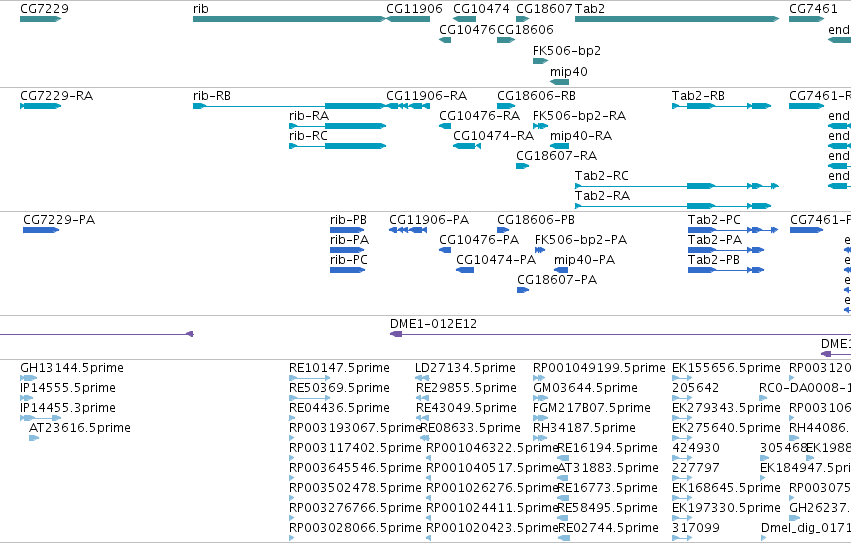
Task: Click the rib-RA transcript label
Action: click(x=309, y=116)
